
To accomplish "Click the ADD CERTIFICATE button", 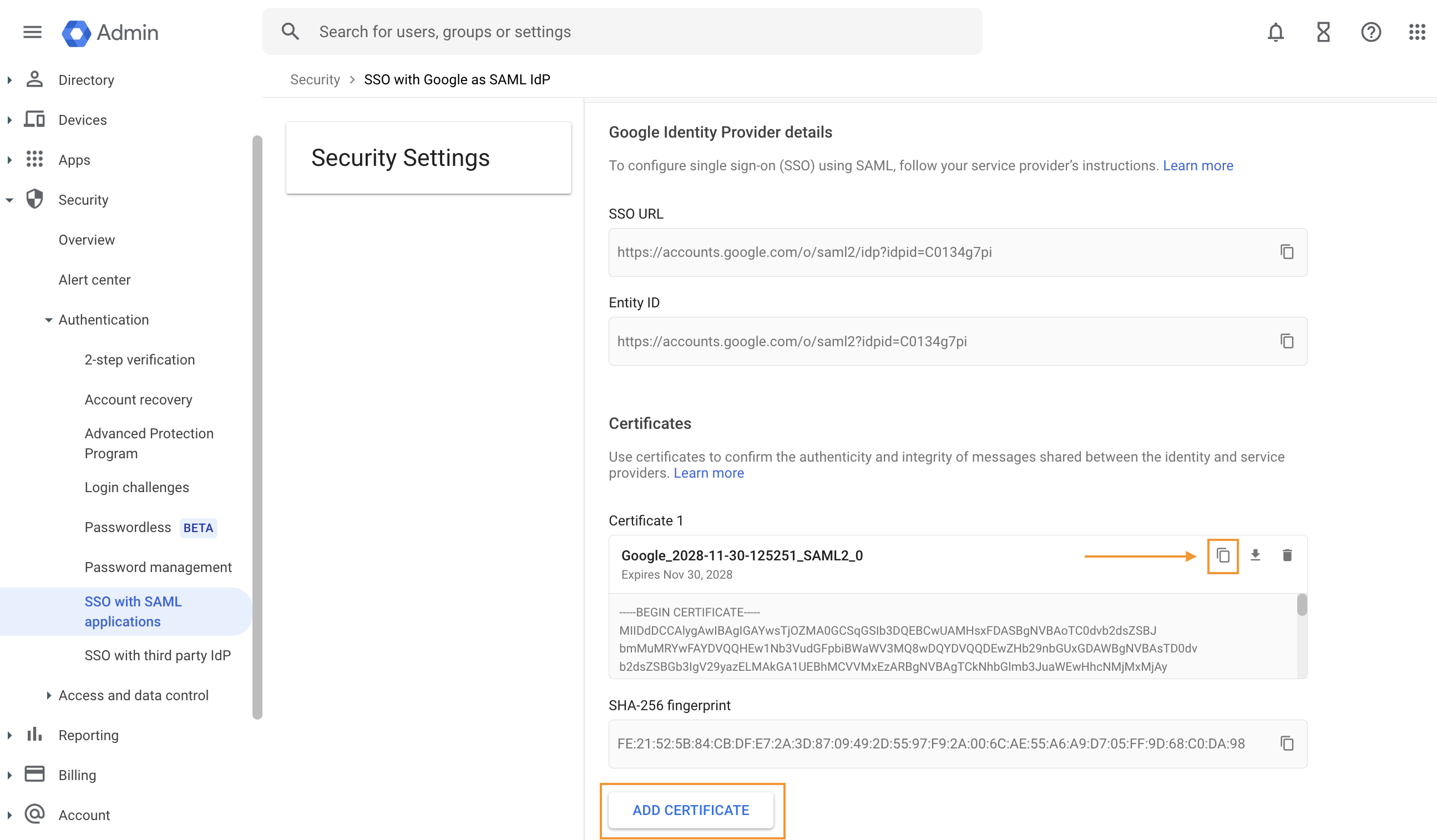I will coord(691,810).
